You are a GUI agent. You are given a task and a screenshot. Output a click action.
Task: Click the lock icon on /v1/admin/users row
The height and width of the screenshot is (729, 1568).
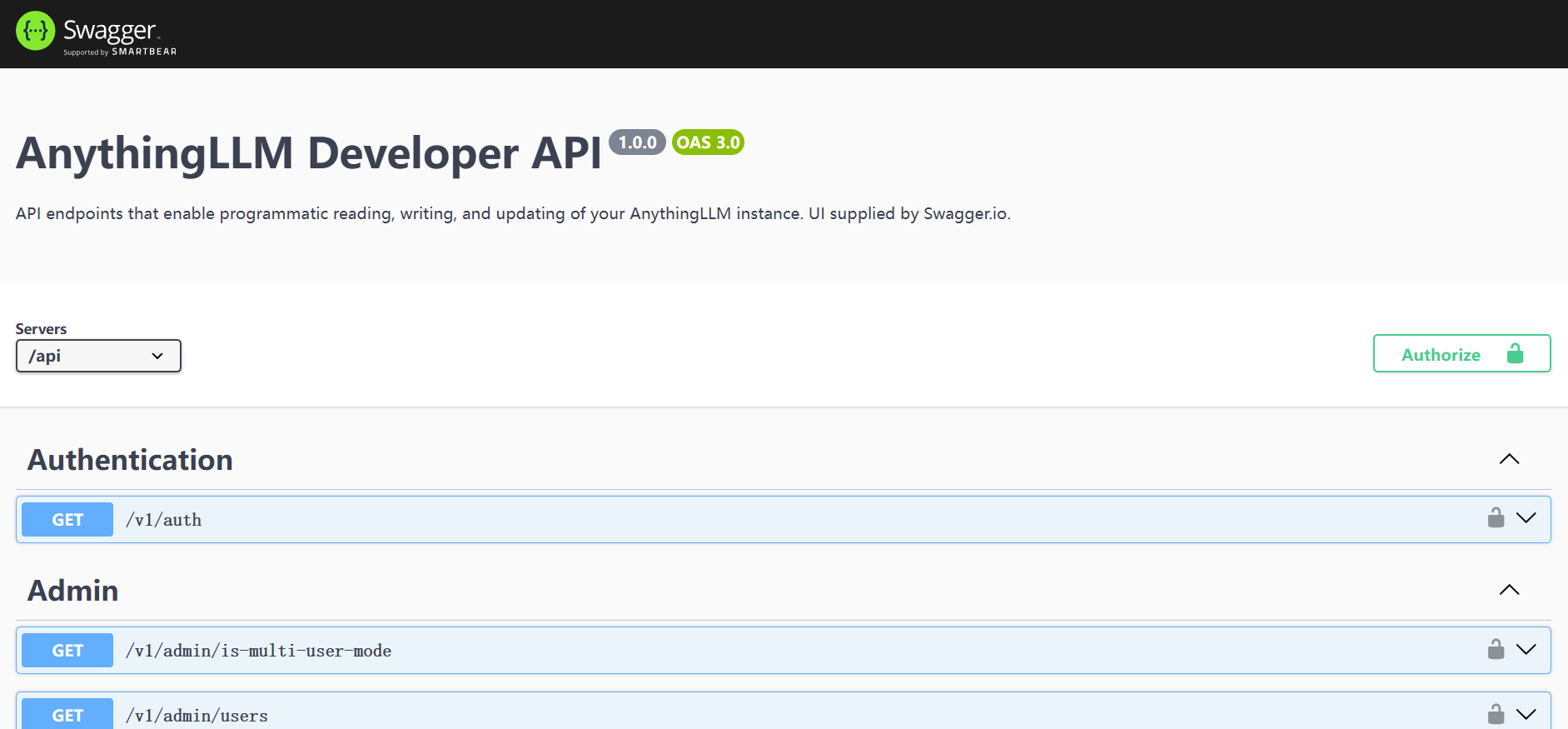point(1496,714)
